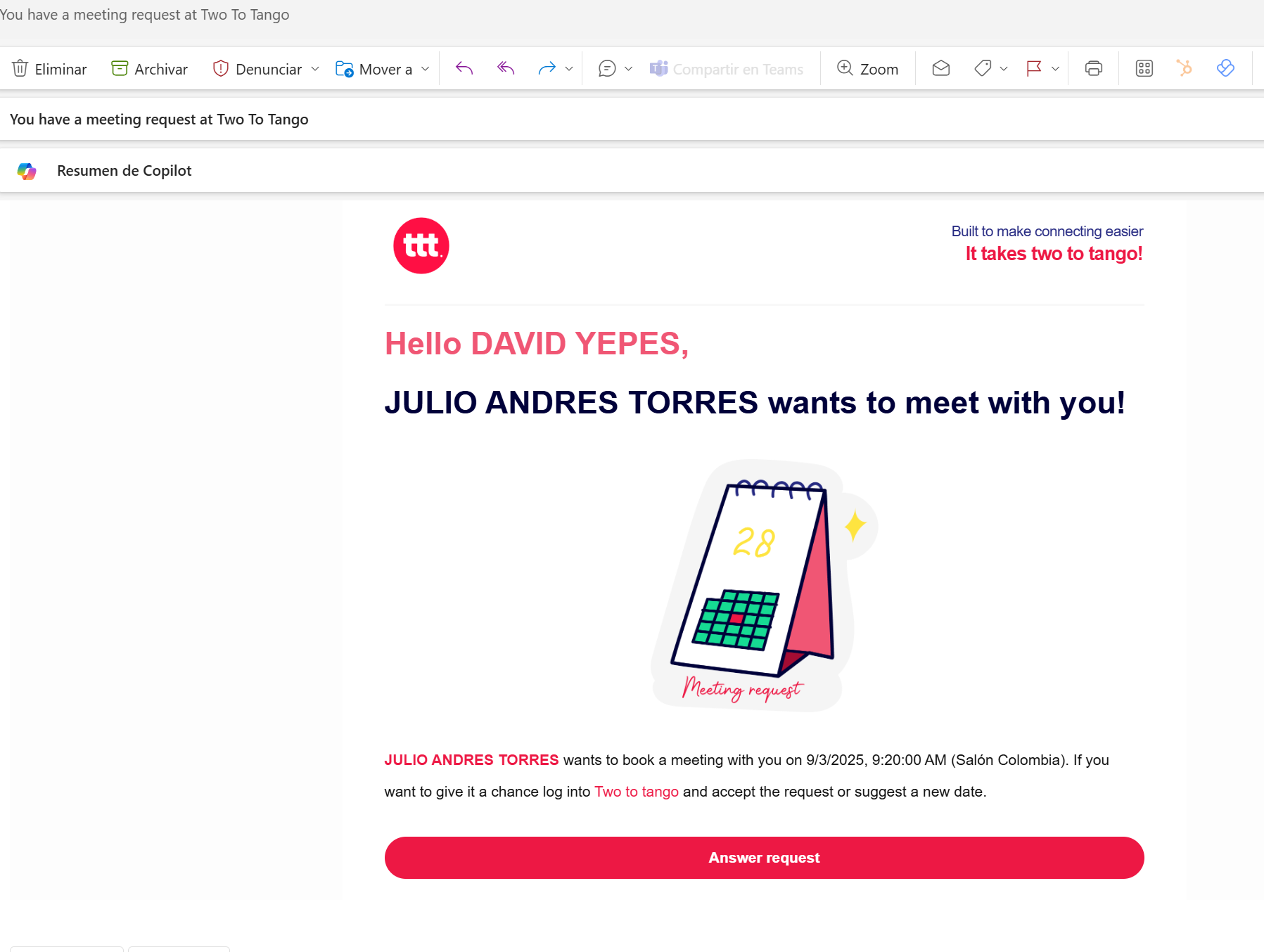Screen dimensions: 1264x952
Task: Click the Answer request button
Action: (x=764, y=858)
